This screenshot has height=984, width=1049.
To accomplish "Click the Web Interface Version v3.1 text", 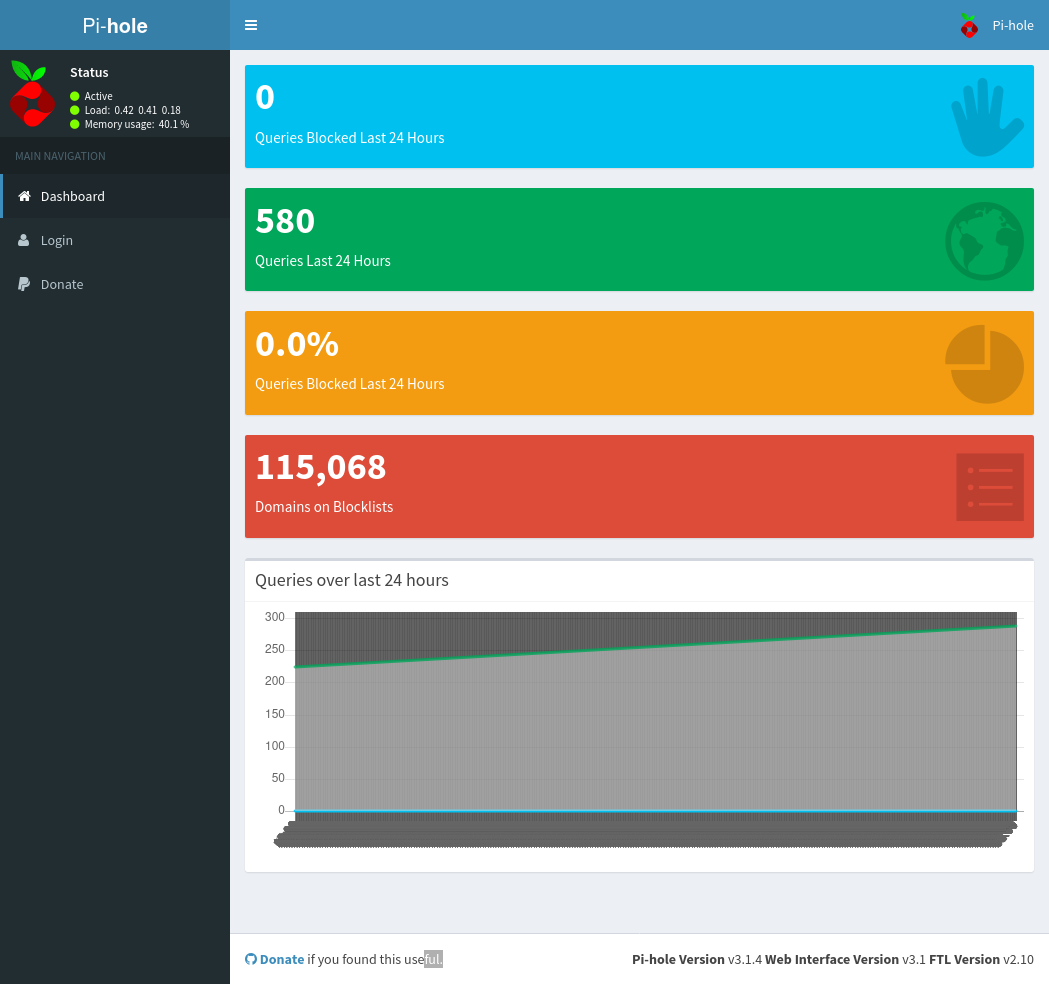I will 845,959.
